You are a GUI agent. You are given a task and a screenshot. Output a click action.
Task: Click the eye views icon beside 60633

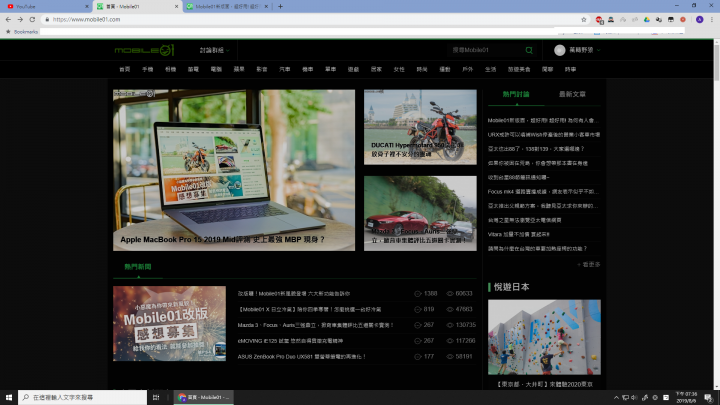[x=450, y=293]
